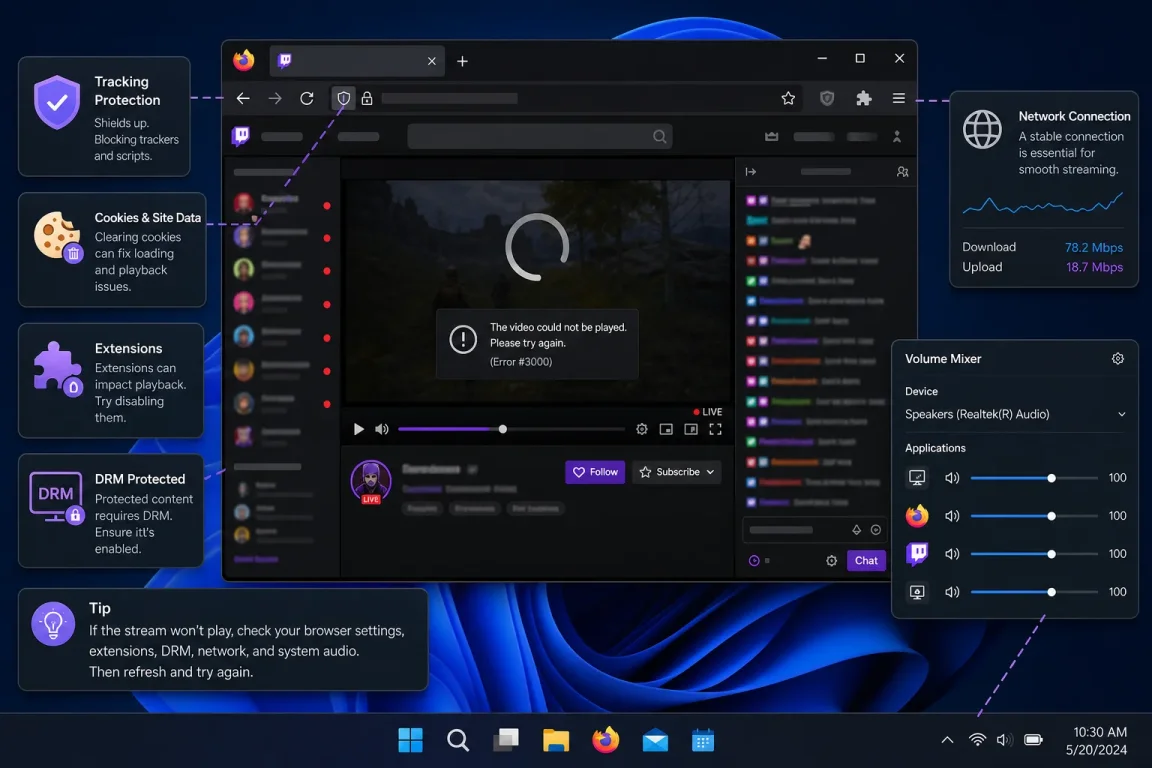Click the chat message input field
The width and height of the screenshot is (1152, 768).
point(814,530)
